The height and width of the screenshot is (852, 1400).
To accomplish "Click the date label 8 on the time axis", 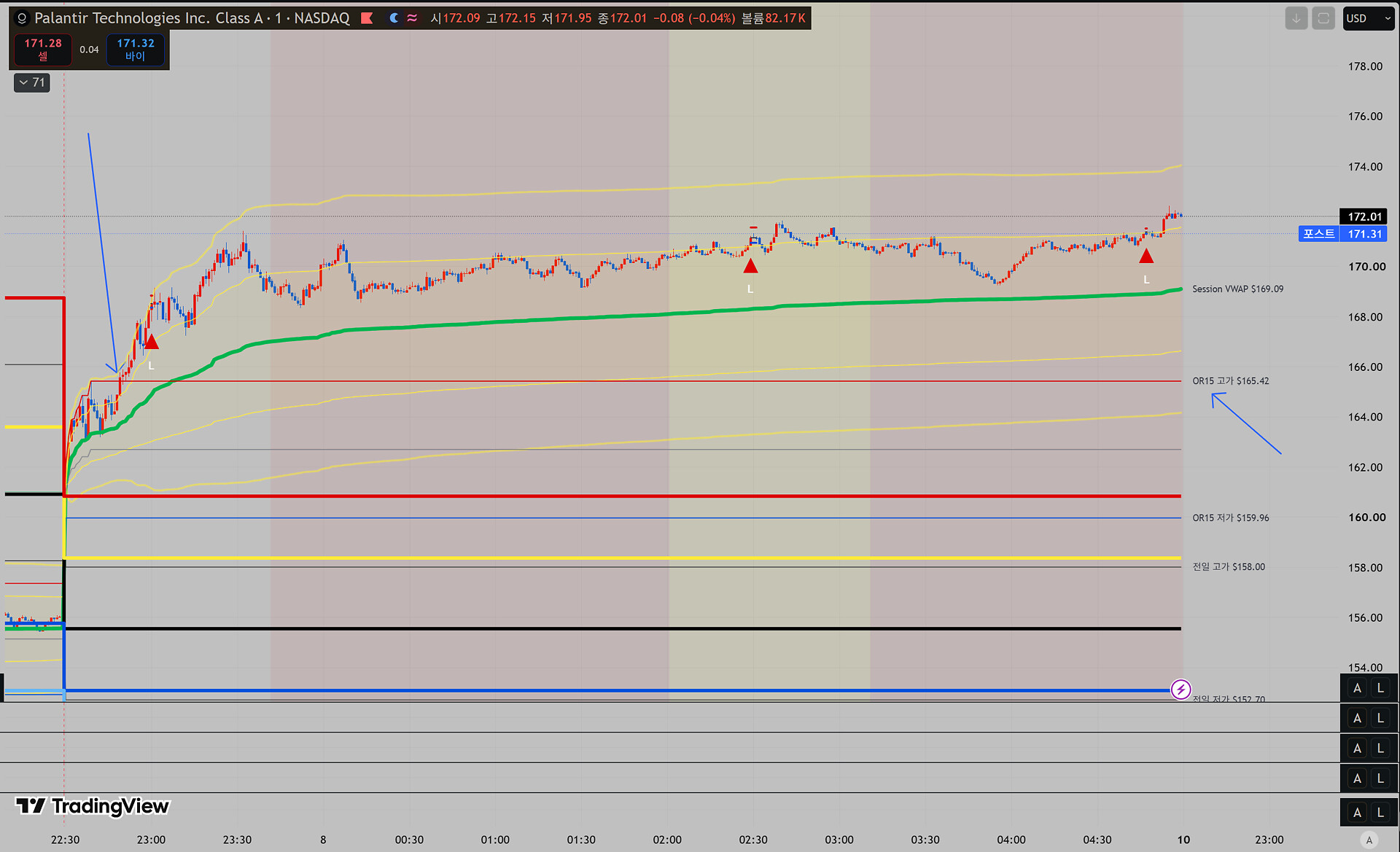I will tap(323, 840).
